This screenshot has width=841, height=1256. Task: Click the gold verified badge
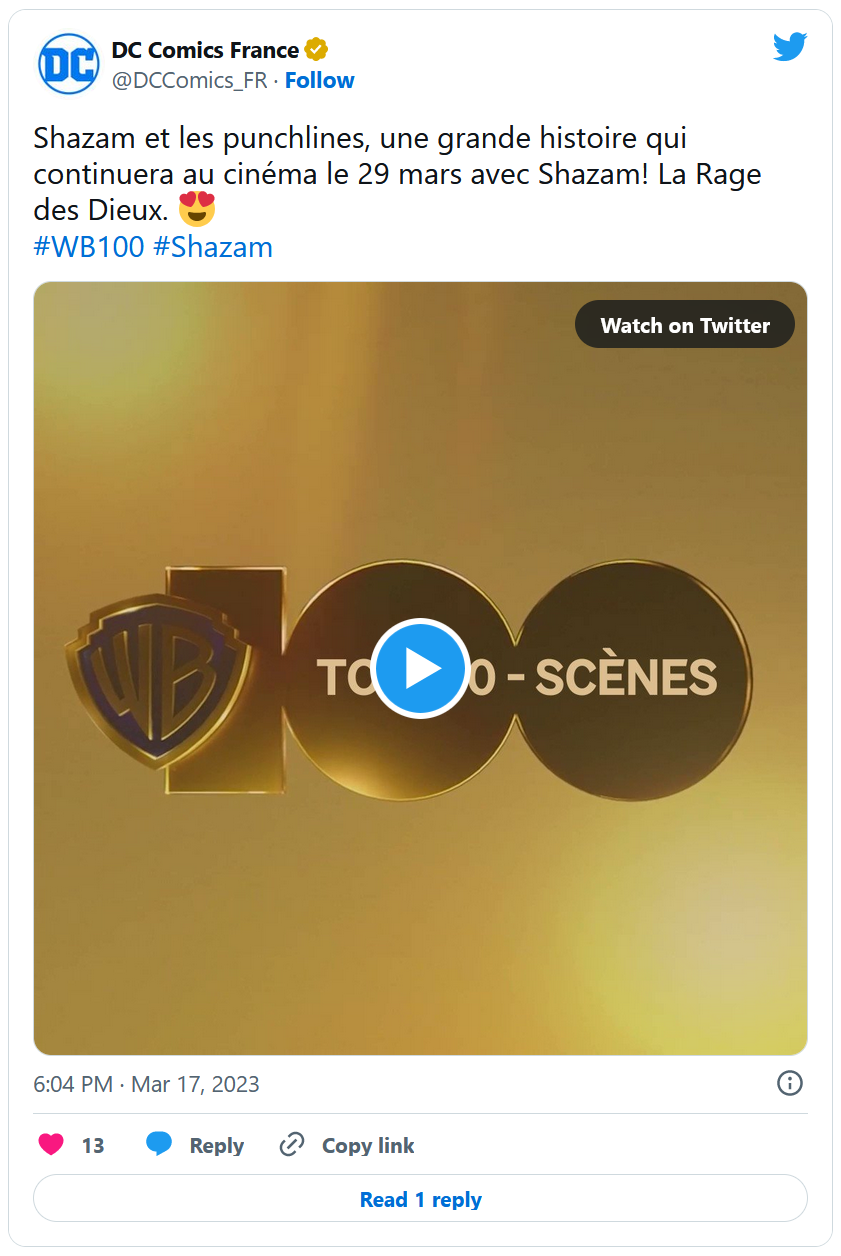click(x=316, y=50)
